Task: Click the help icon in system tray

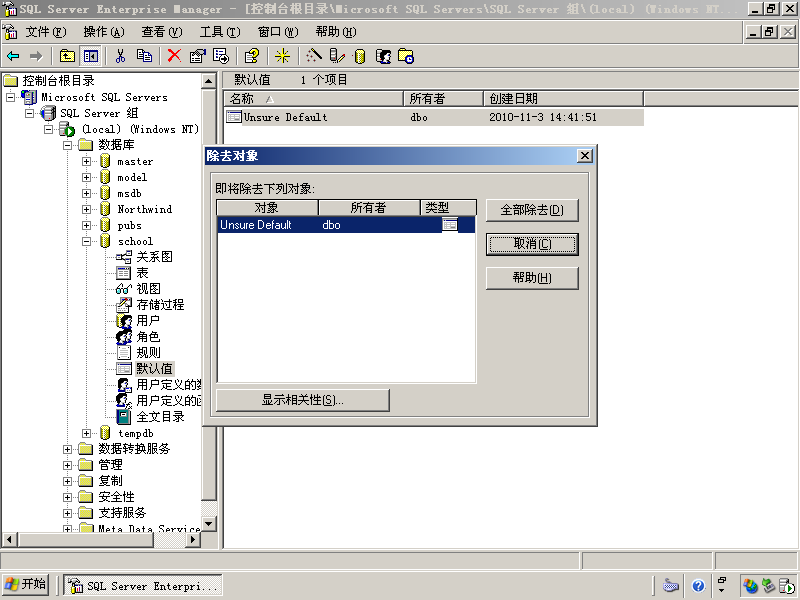Action: (x=698, y=586)
